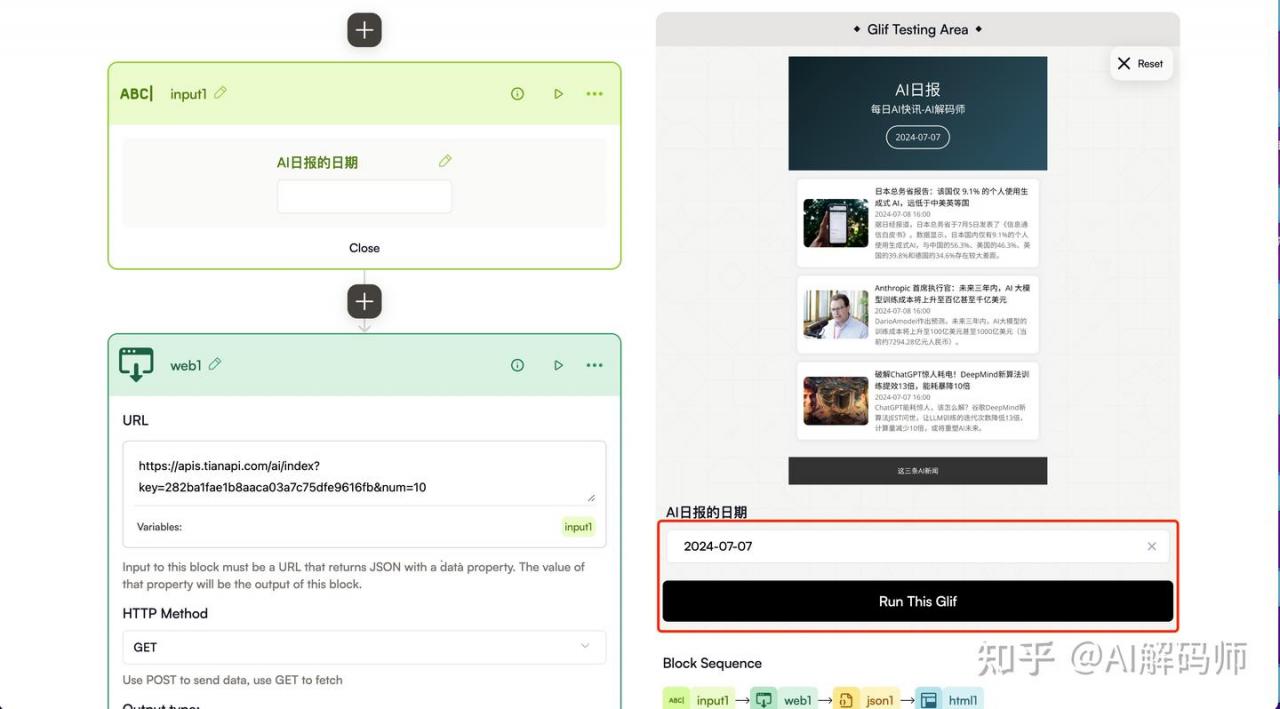This screenshot has height=709, width=1280.
Task: Click the Block Sequence heading
Action: tap(712, 663)
